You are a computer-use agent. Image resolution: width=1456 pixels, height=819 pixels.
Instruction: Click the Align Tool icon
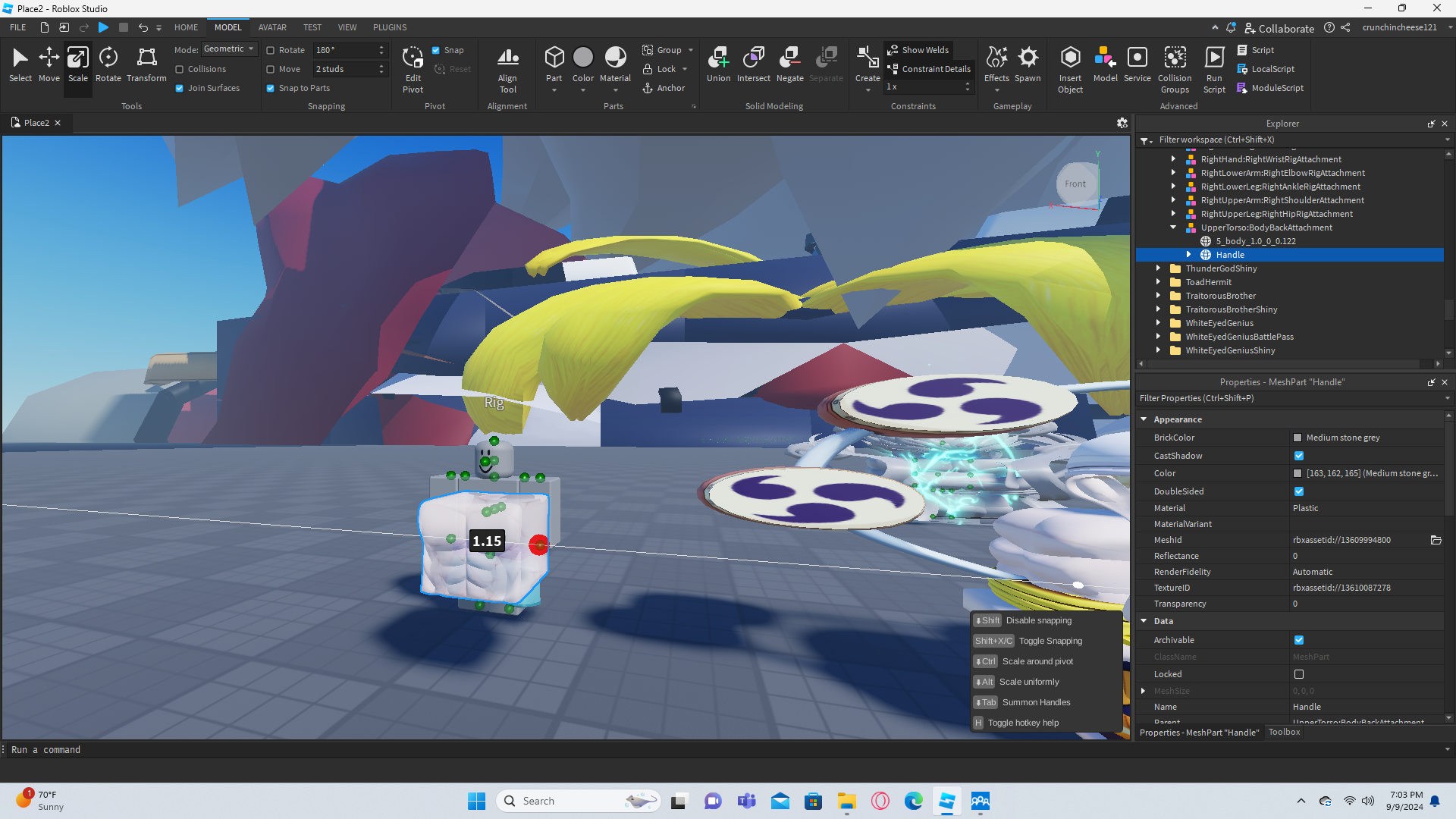507,68
